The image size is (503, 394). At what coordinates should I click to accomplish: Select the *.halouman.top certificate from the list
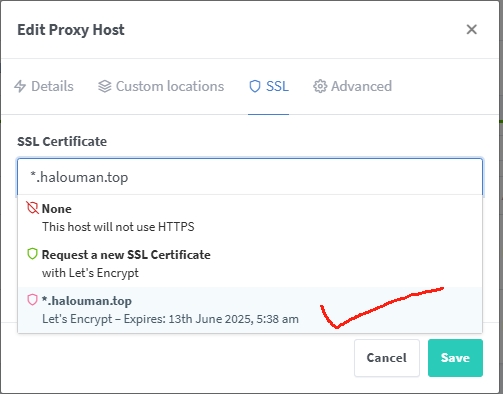(250, 310)
